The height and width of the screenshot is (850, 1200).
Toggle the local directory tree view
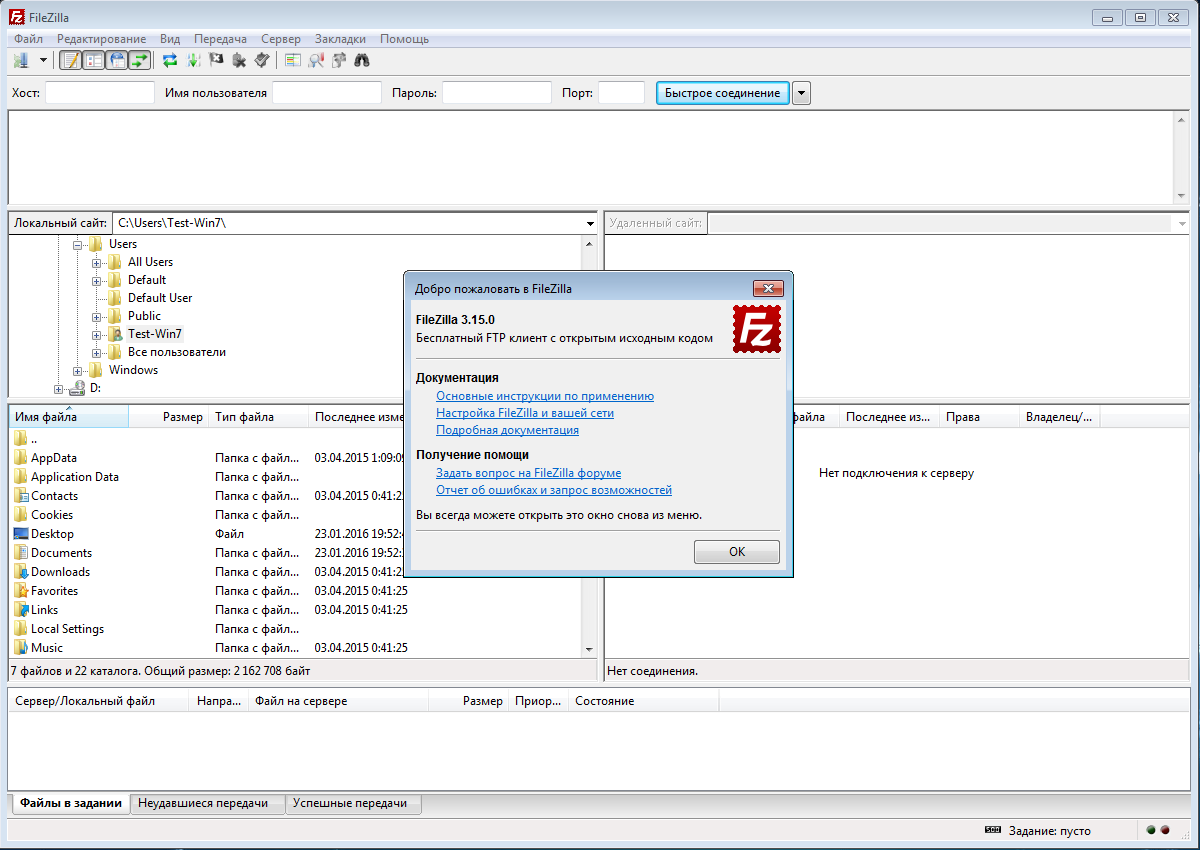94,60
